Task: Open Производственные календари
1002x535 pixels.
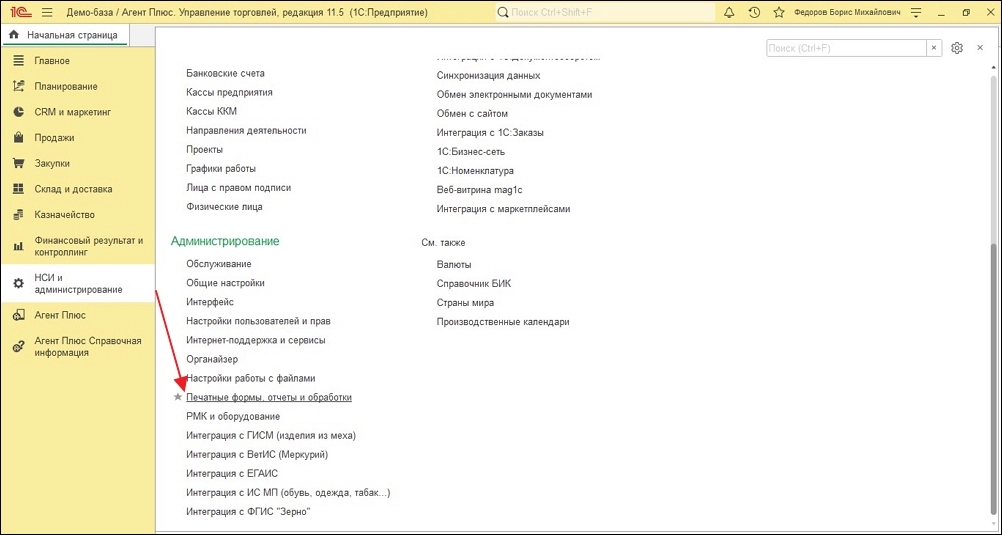Action: [503, 322]
